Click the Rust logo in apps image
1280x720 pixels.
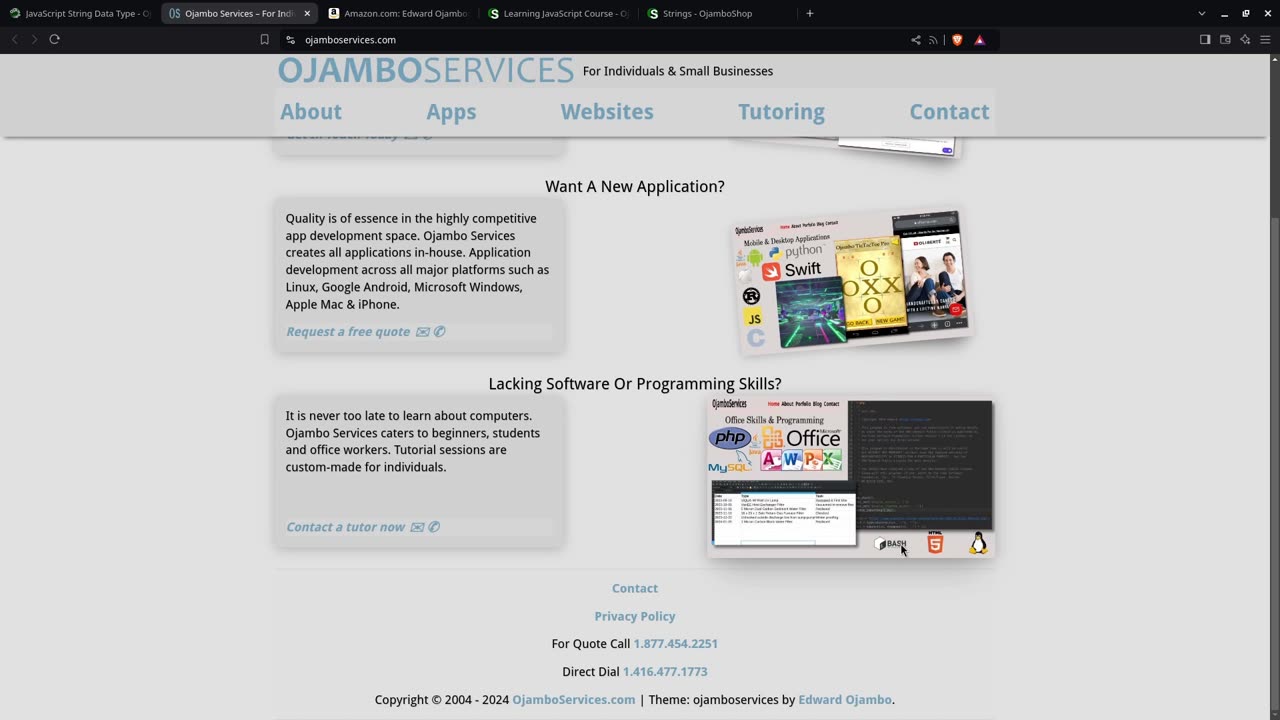(751, 296)
